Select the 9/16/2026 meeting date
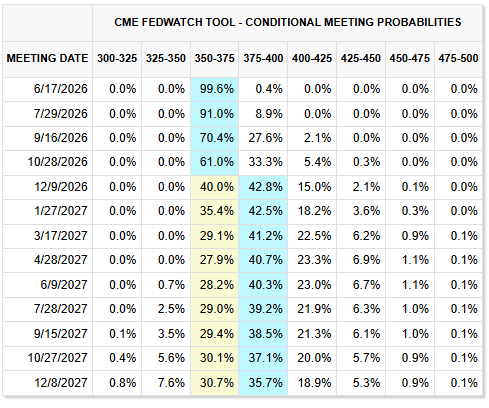489x408 pixels. click(x=61, y=138)
